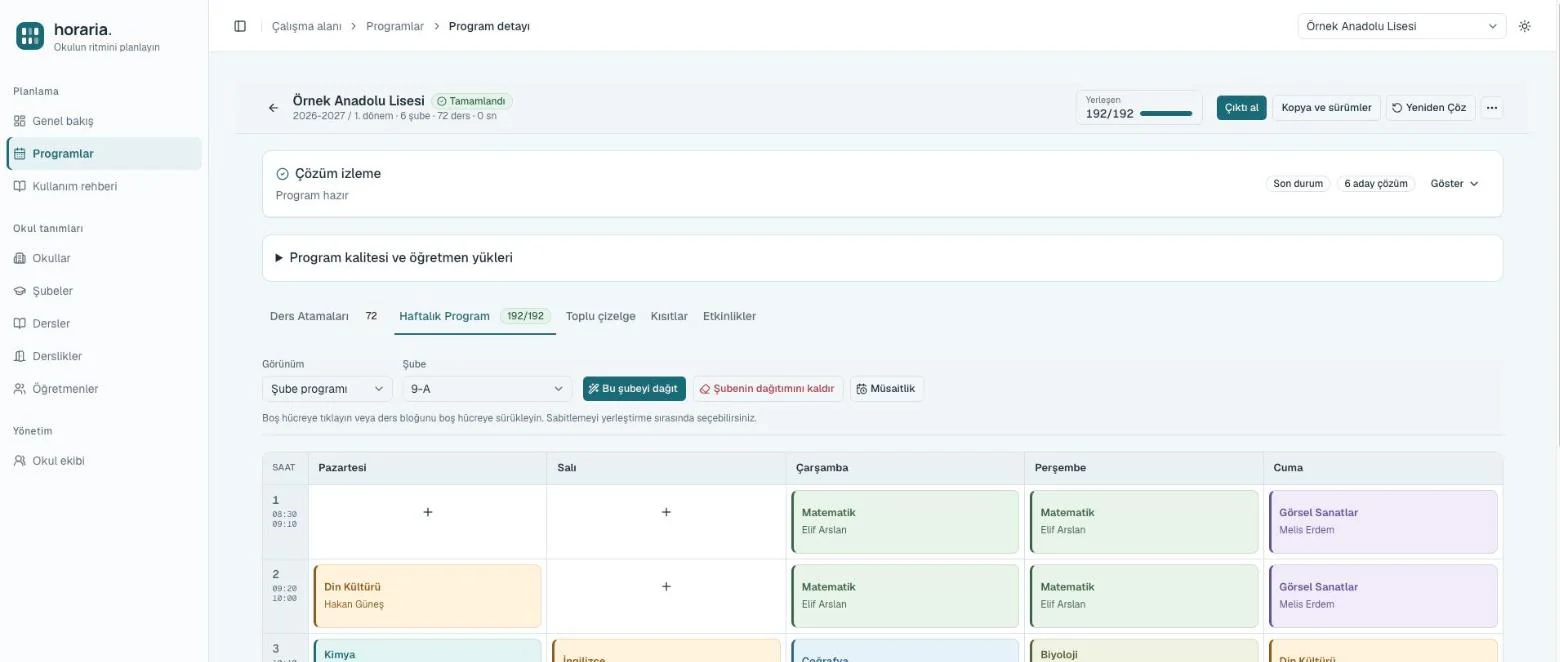Navigate to Dersler in the sidebar

click(x=104, y=323)
